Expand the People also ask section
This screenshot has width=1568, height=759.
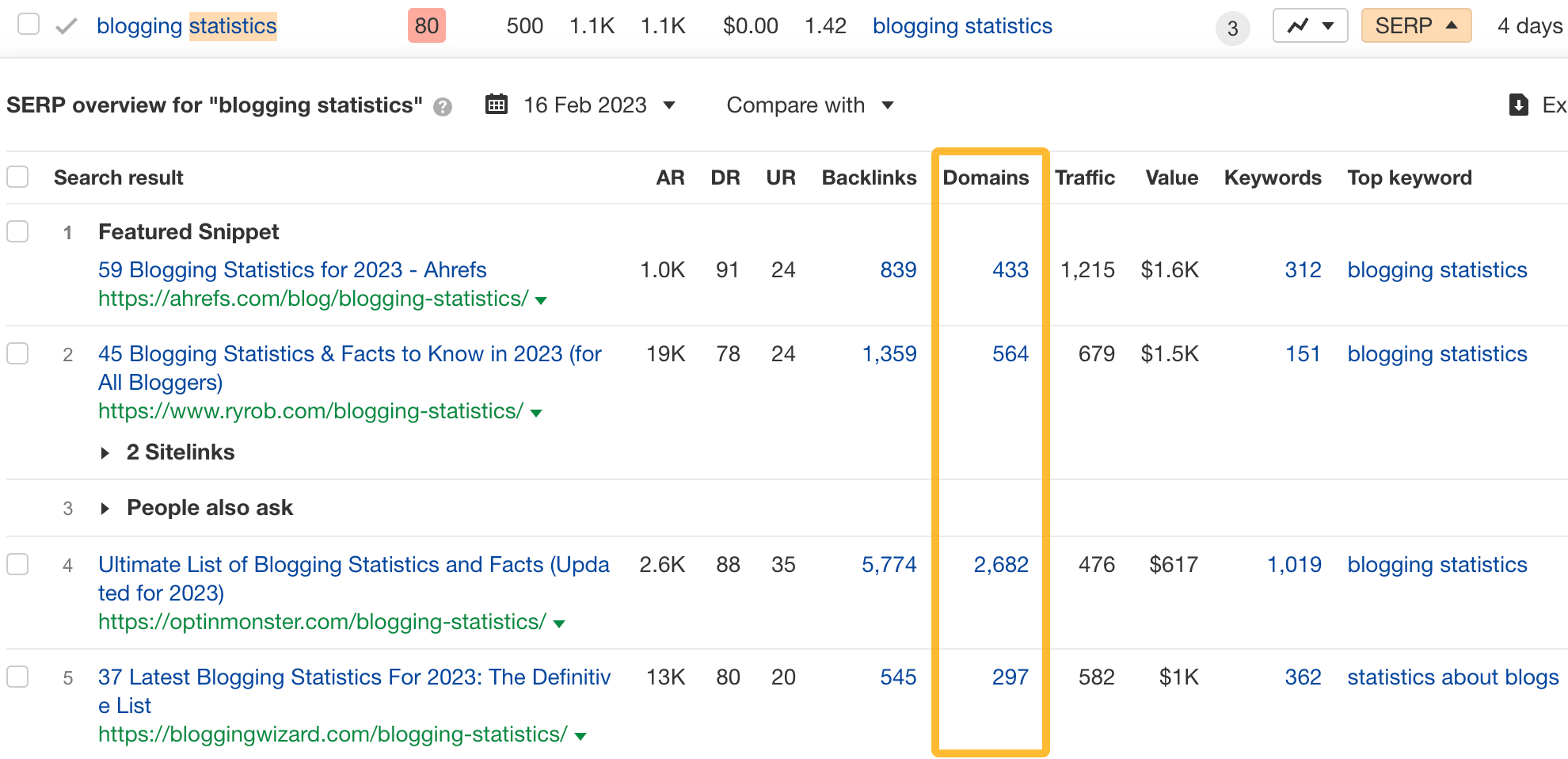click(106, 508)
